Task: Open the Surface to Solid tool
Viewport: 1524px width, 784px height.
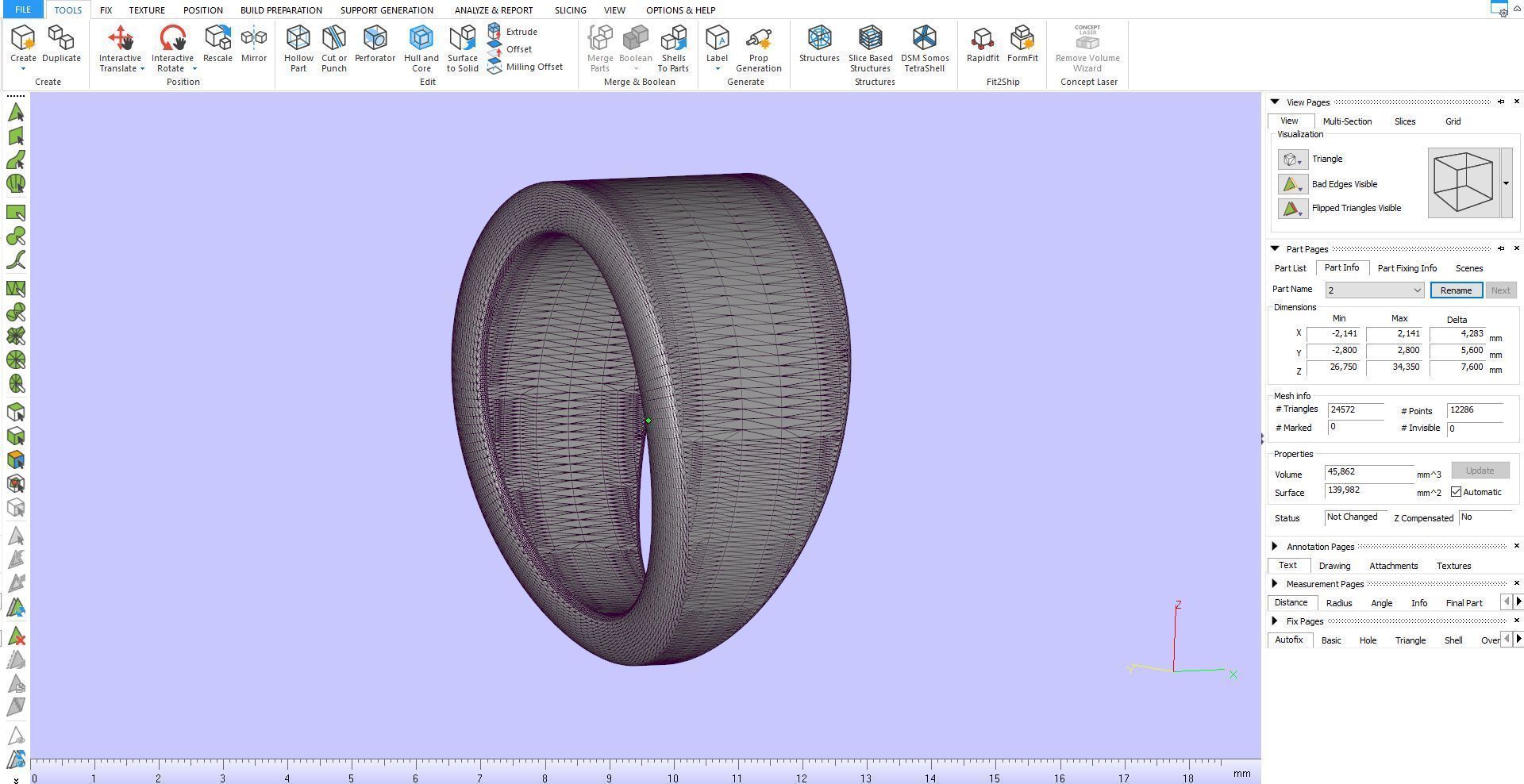Action: coord(462,37)
